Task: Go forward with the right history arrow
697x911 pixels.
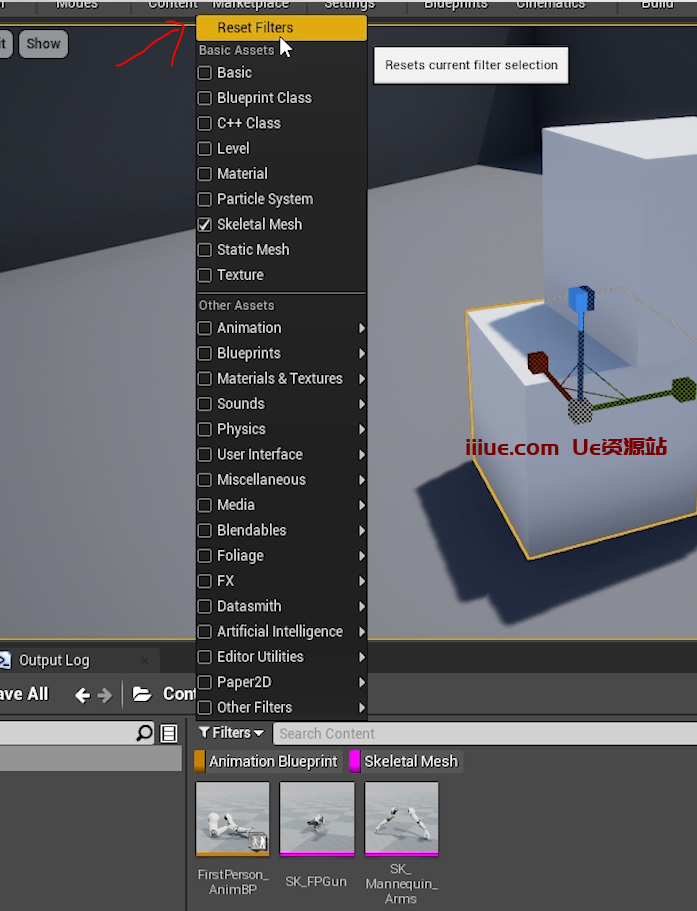Action: pyautogui.click(x=104, y=694)
